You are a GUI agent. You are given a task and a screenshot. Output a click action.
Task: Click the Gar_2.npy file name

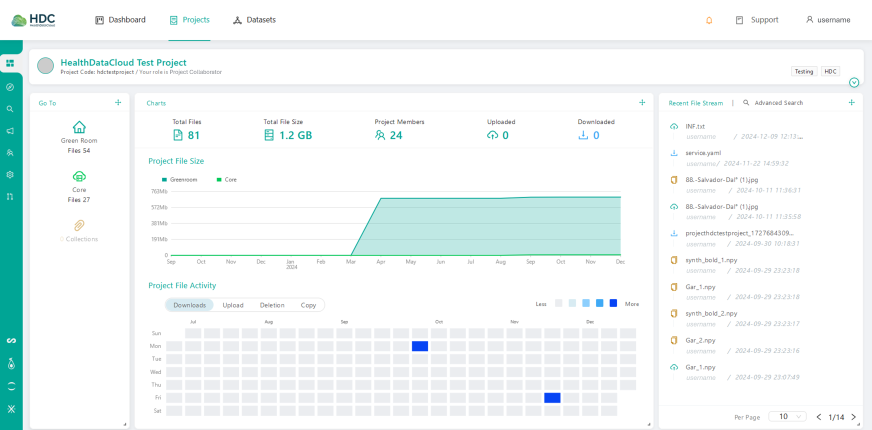[x=700, y=340]
